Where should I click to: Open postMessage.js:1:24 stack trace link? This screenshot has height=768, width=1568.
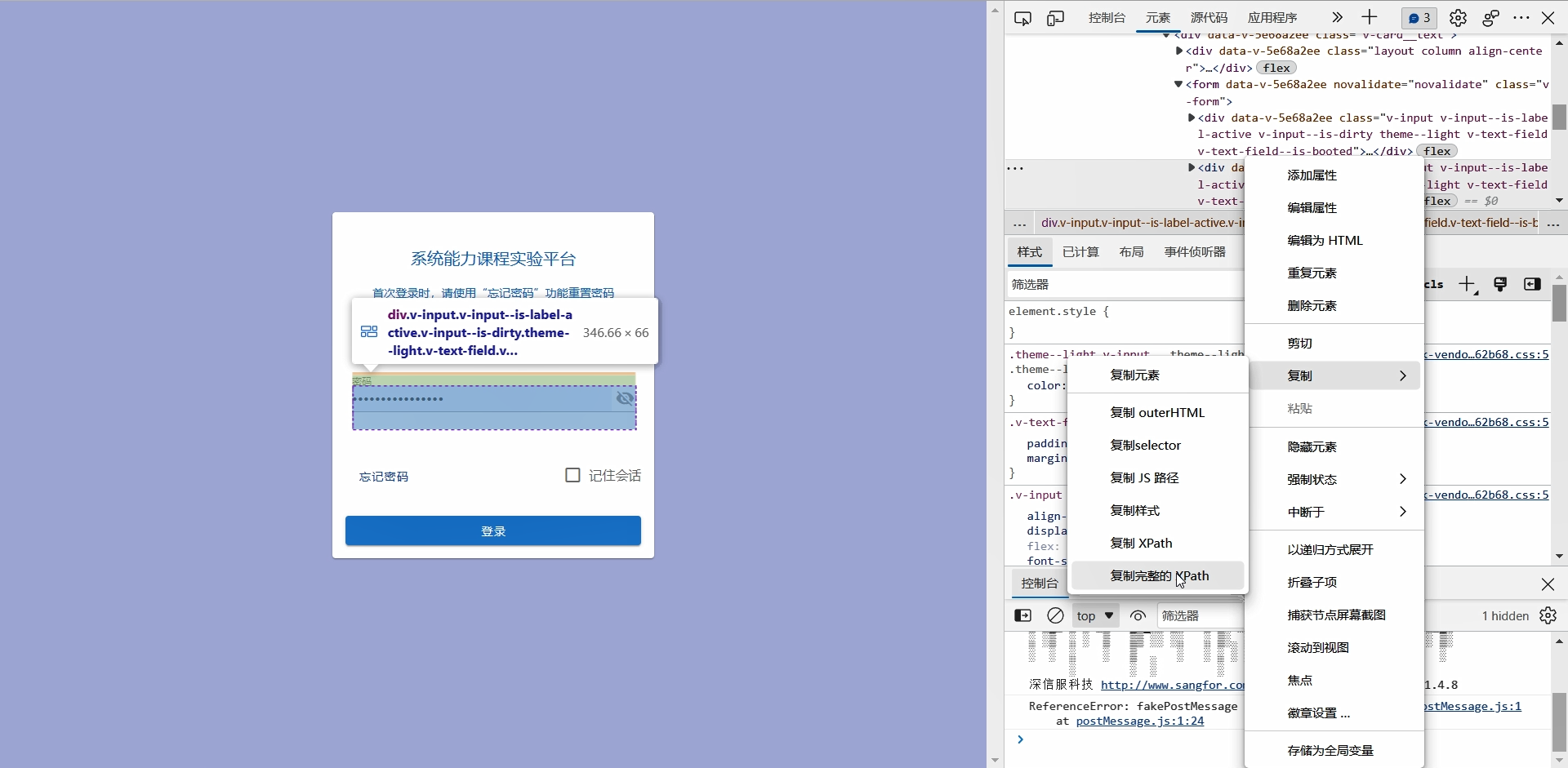pos(1140,721)
